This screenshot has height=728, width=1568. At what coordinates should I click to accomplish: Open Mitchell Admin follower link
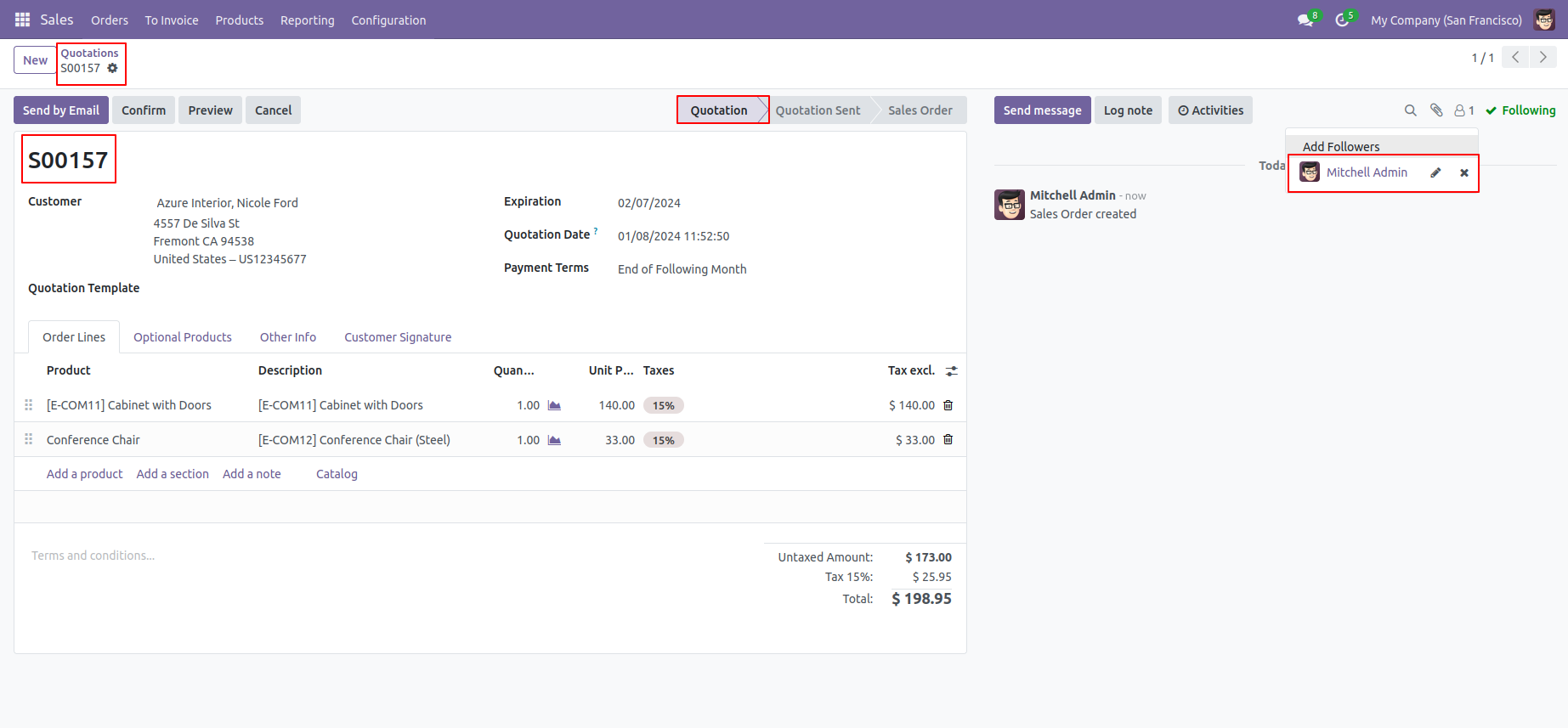click(1367, 172)
